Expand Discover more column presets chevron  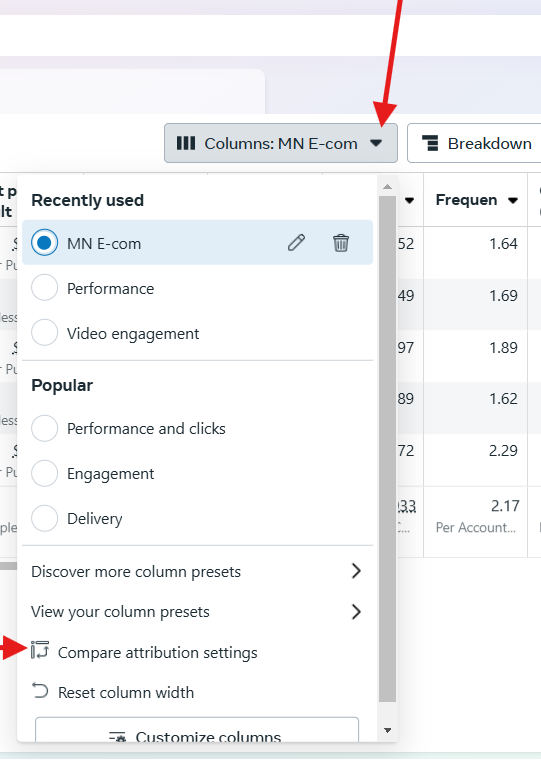click(356, 571)
